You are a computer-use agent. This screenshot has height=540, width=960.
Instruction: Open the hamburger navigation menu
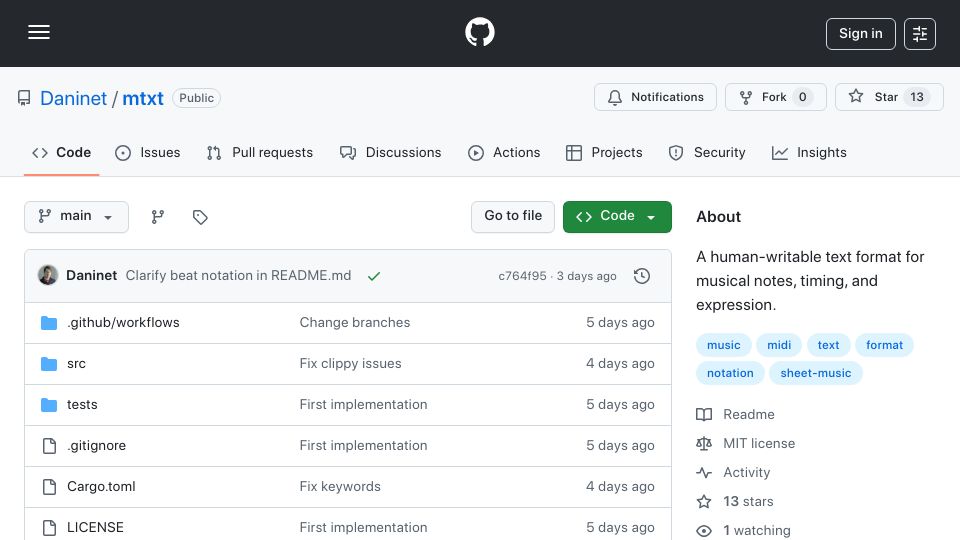pos(39,32)
